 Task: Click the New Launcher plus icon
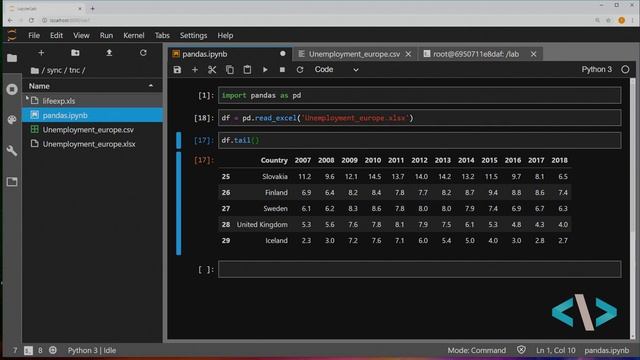[41, 53]
